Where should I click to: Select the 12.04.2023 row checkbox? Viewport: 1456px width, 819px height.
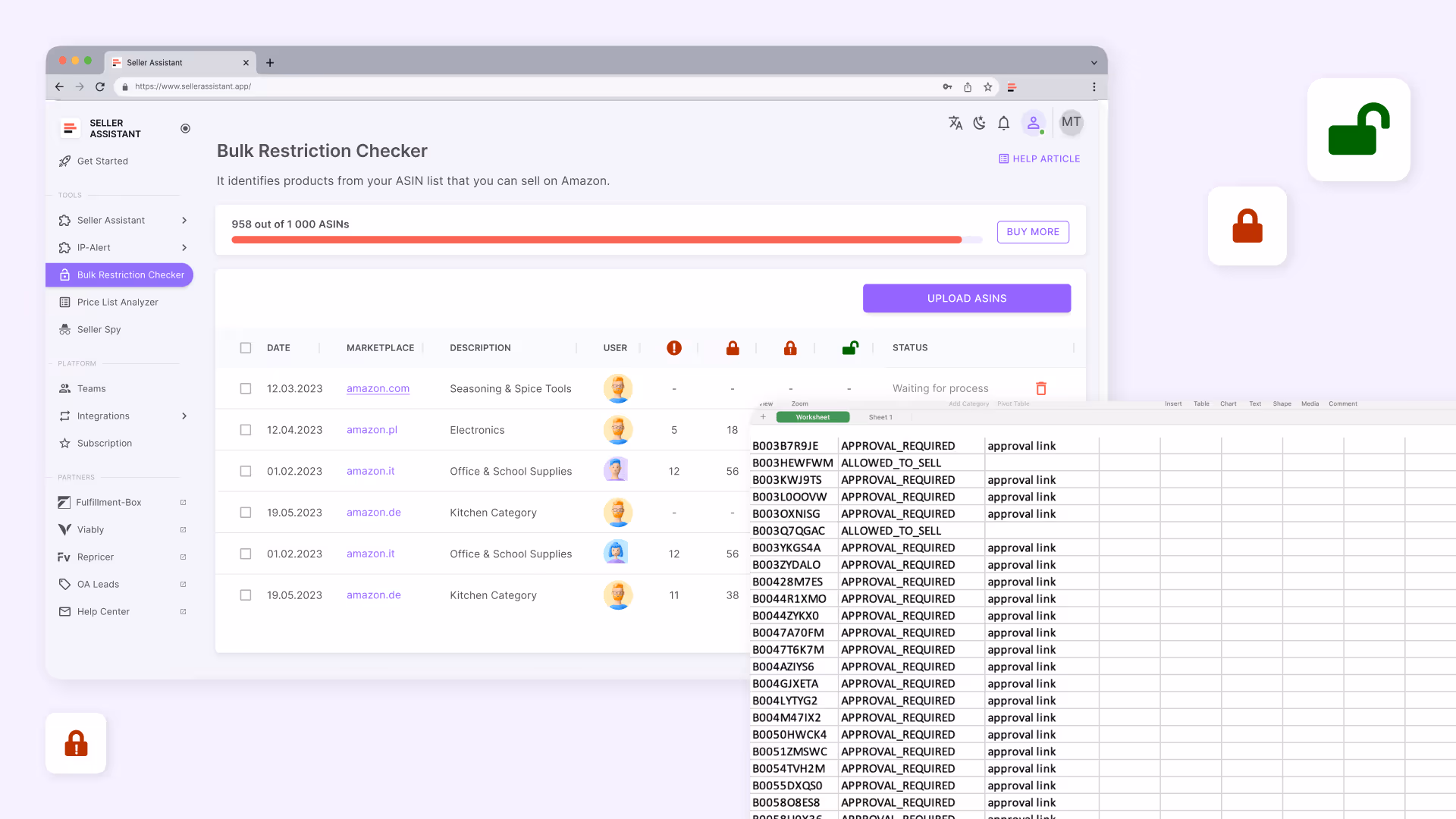(245, 430)
